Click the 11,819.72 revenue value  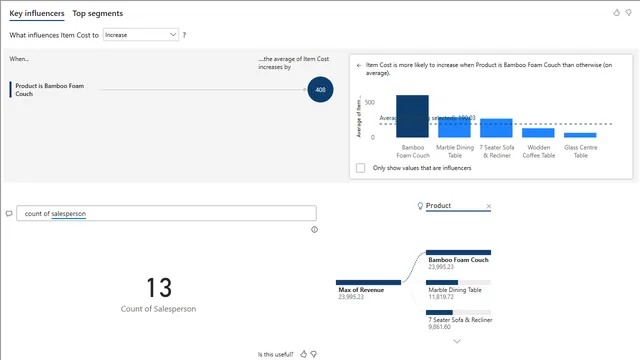coord(441,297)
